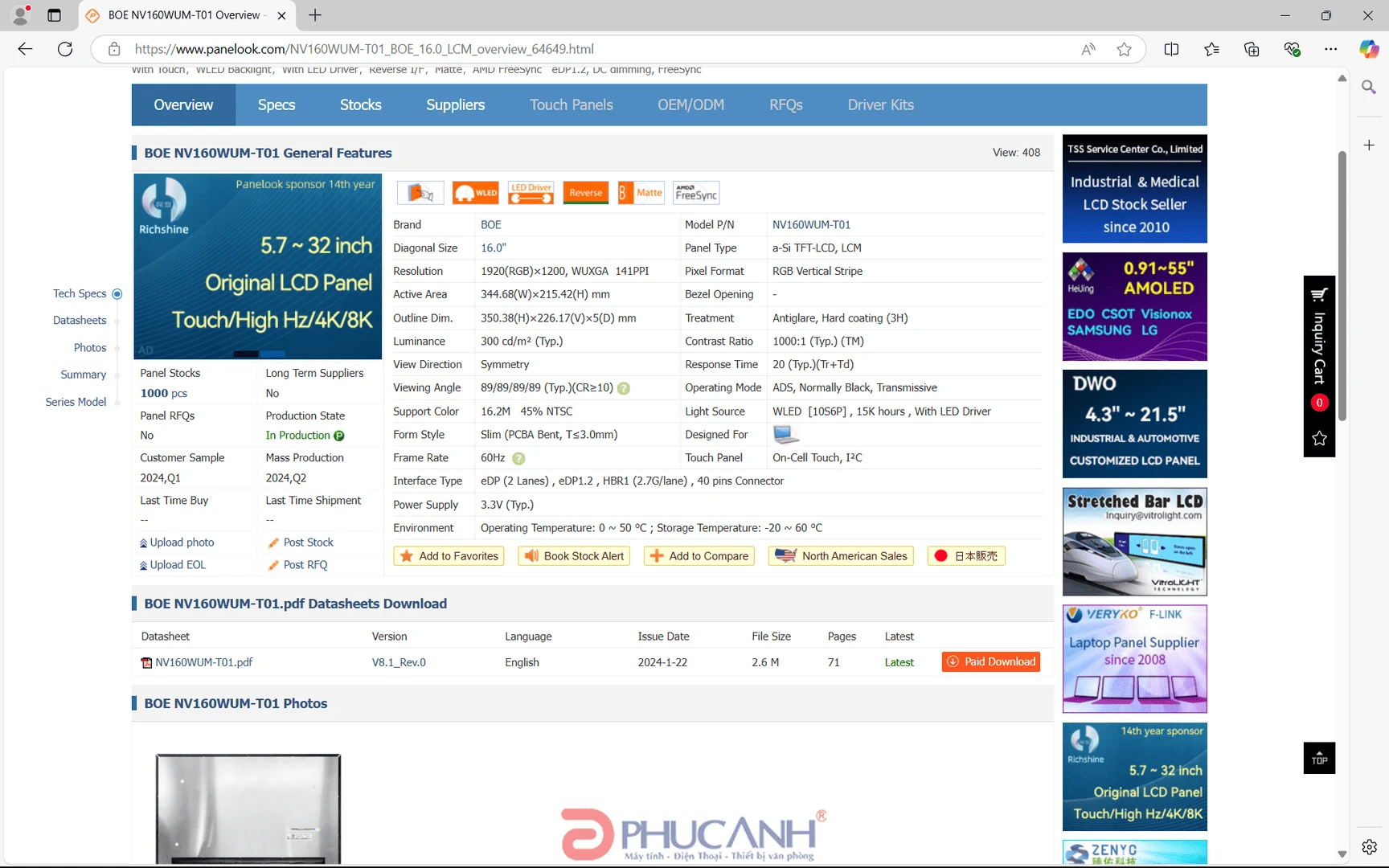Open browser Collections icon
This screenshot has width=1389, height=868.
pos(1252,49)
